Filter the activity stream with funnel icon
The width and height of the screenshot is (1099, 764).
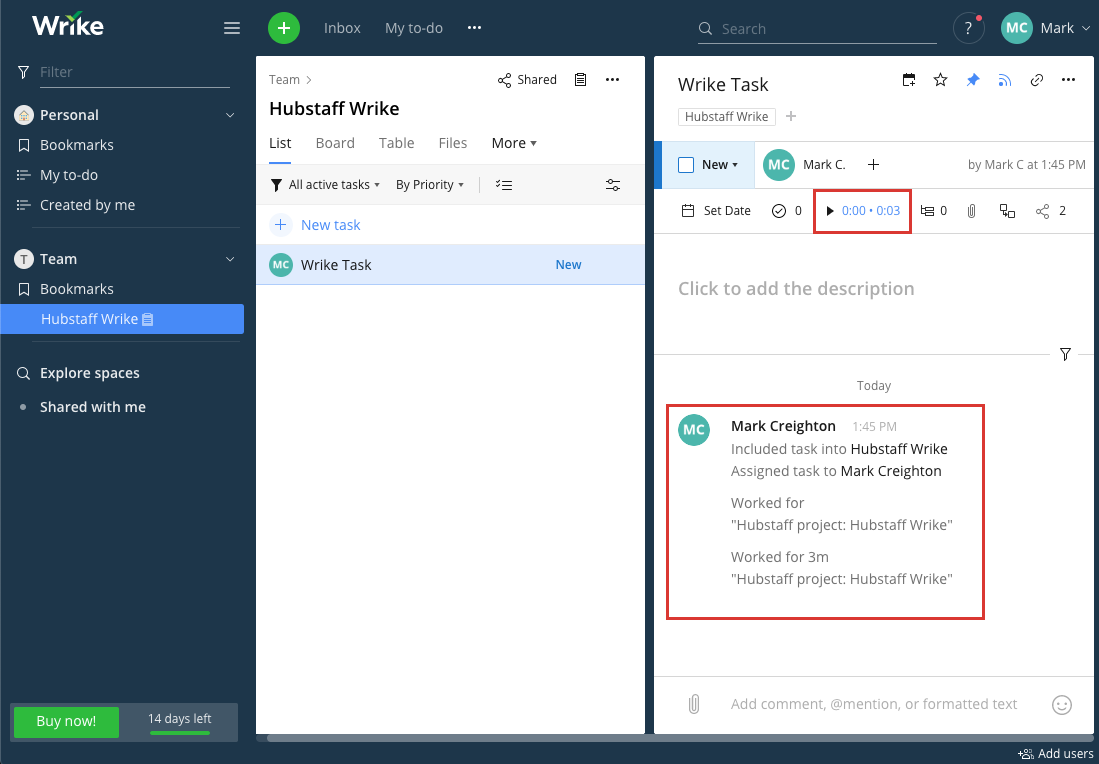[1065, 354]
